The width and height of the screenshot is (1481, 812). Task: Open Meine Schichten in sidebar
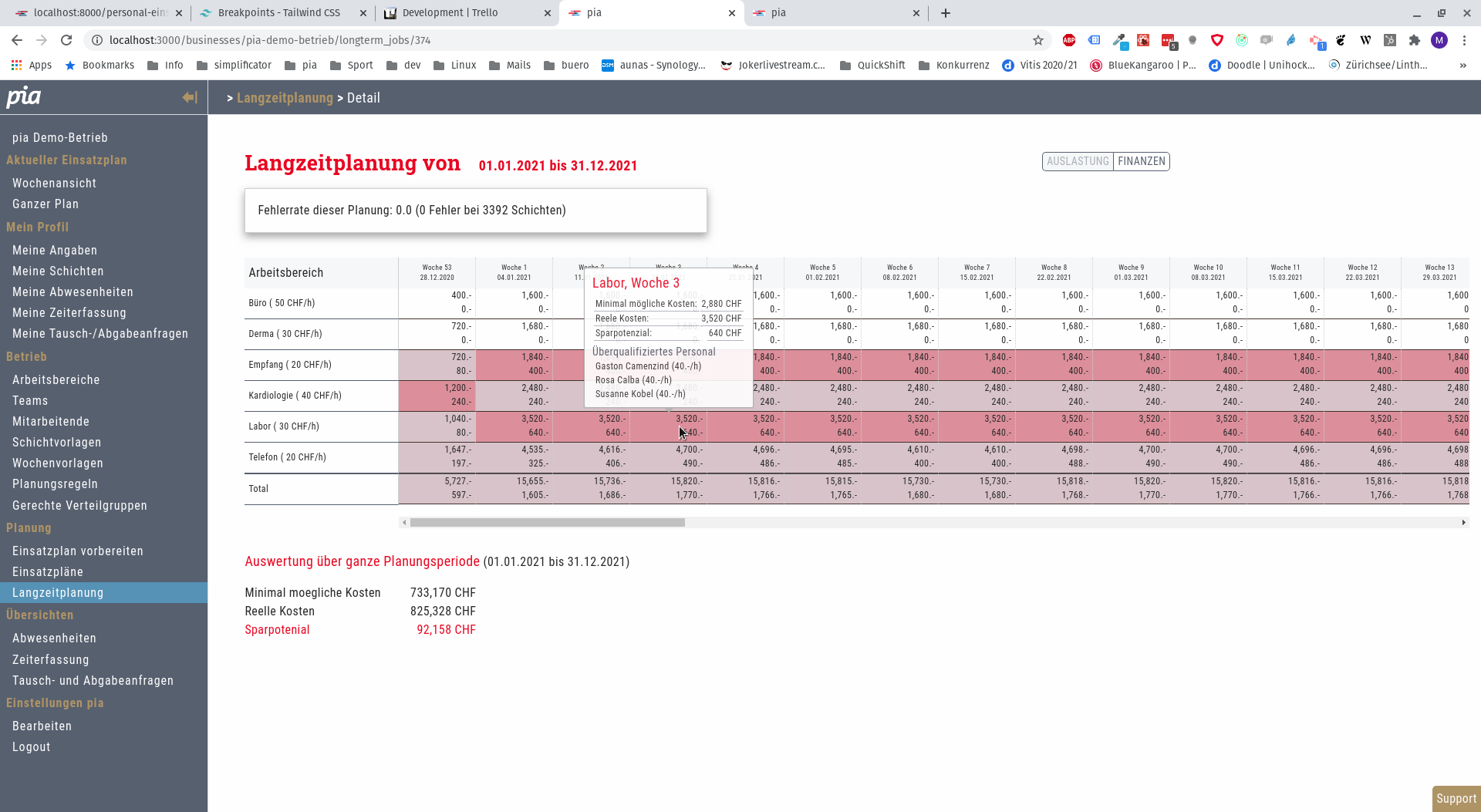click(x=58, y=271)
